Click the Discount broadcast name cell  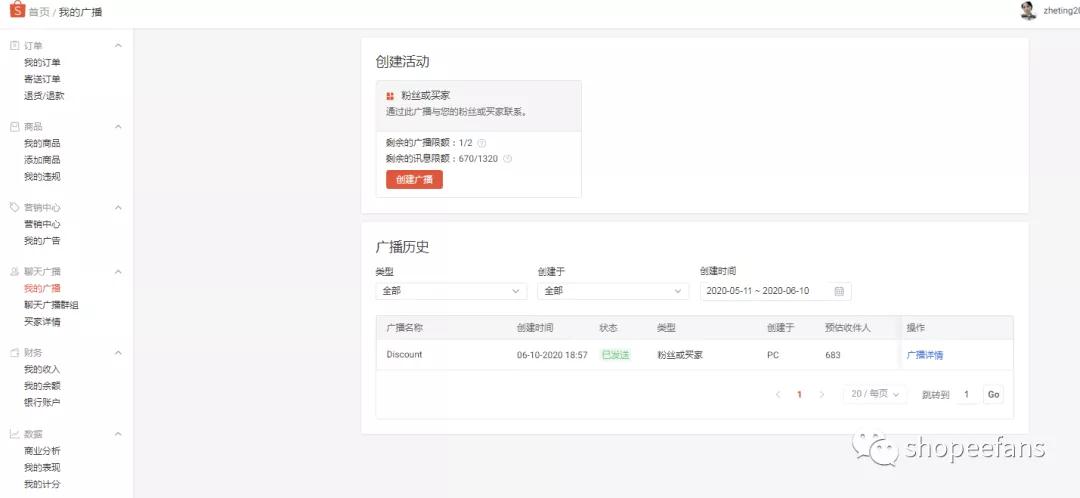point(404,355)
